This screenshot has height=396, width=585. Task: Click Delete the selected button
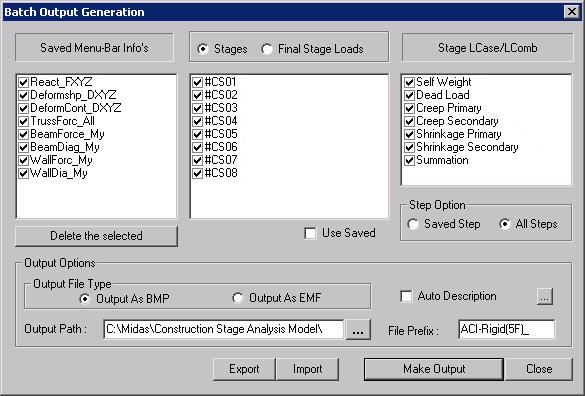pos(96,236)
